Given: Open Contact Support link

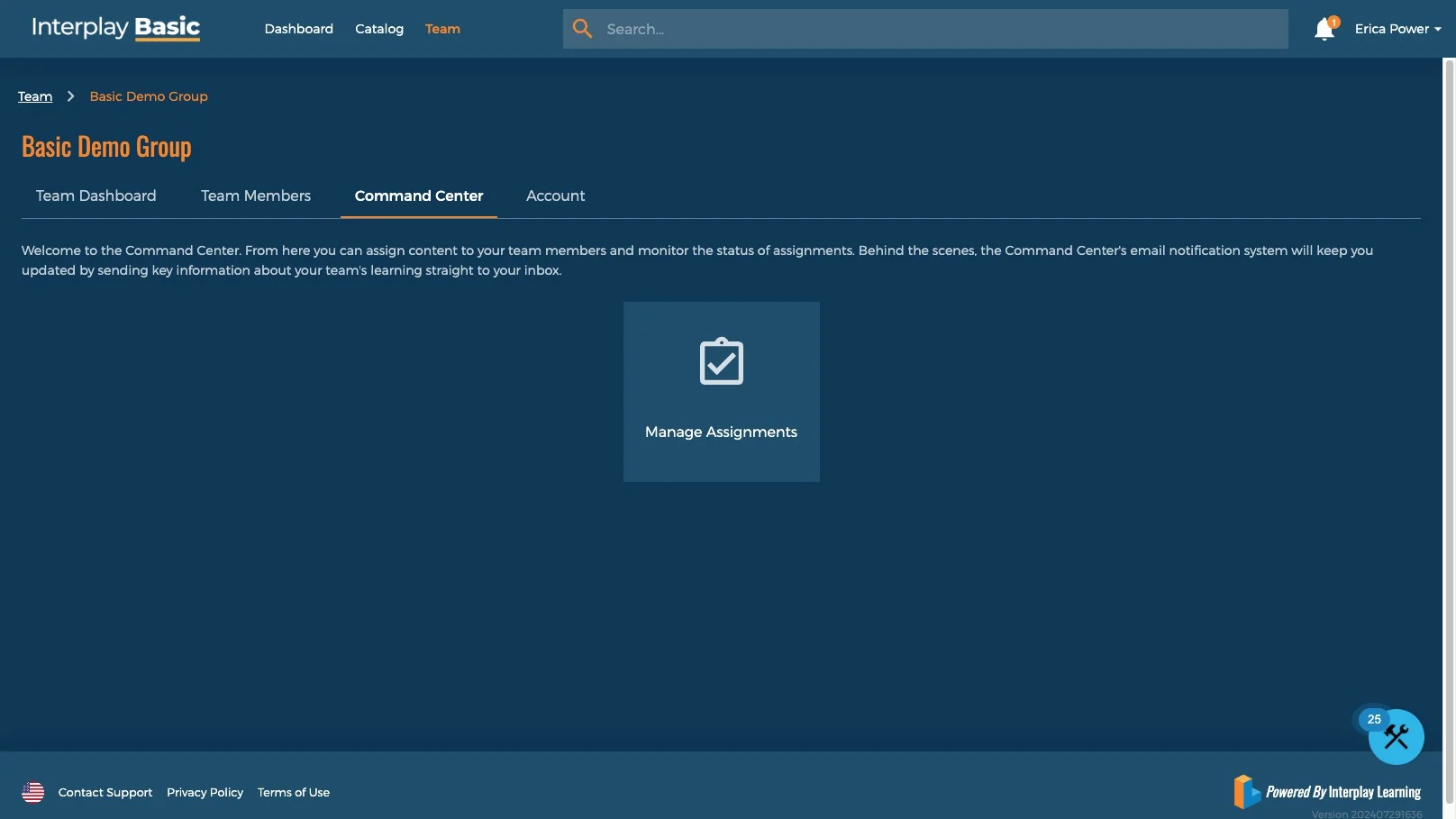Looking at the screenshot, I should coord(105,792).
